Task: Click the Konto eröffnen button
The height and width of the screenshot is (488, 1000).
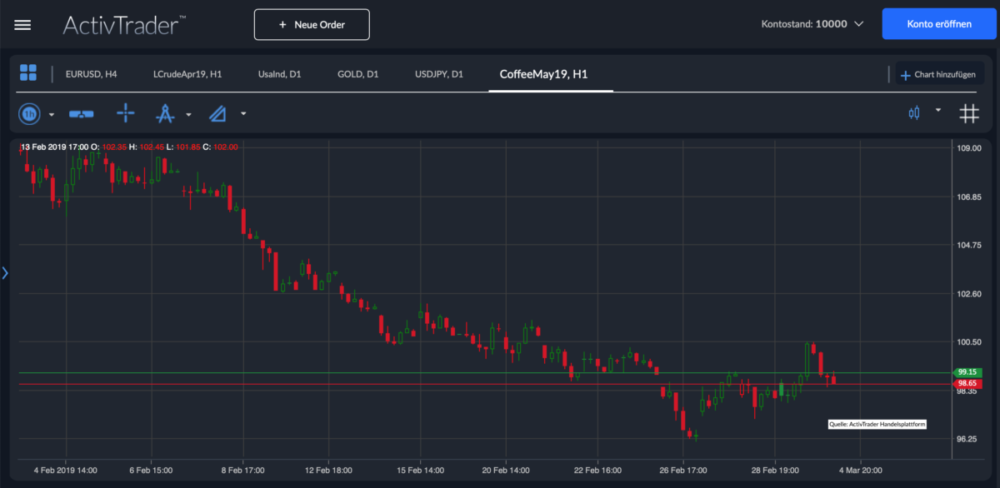Action: click(939, 24)
